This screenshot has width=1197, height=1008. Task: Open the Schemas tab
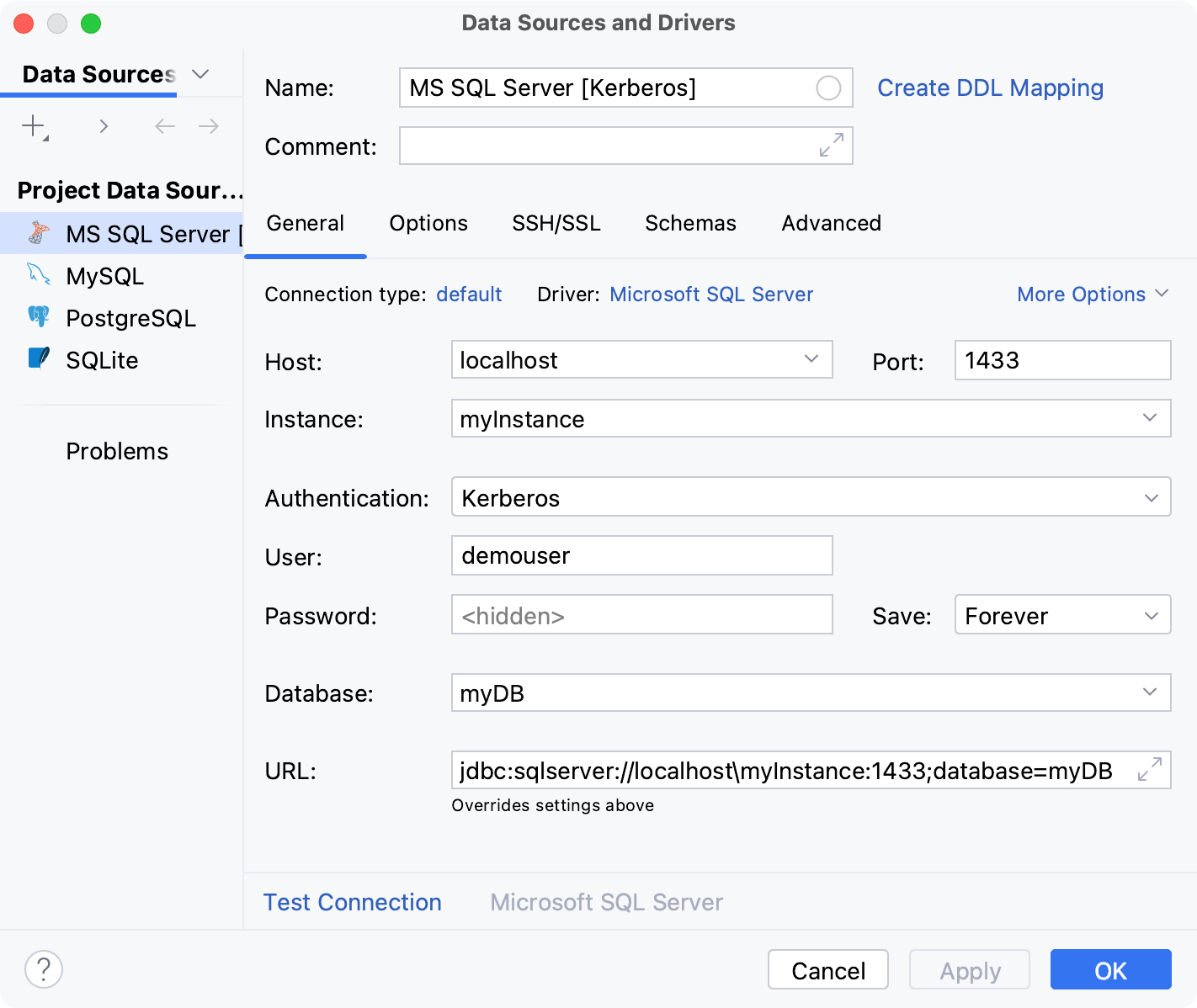click(690, 223)
